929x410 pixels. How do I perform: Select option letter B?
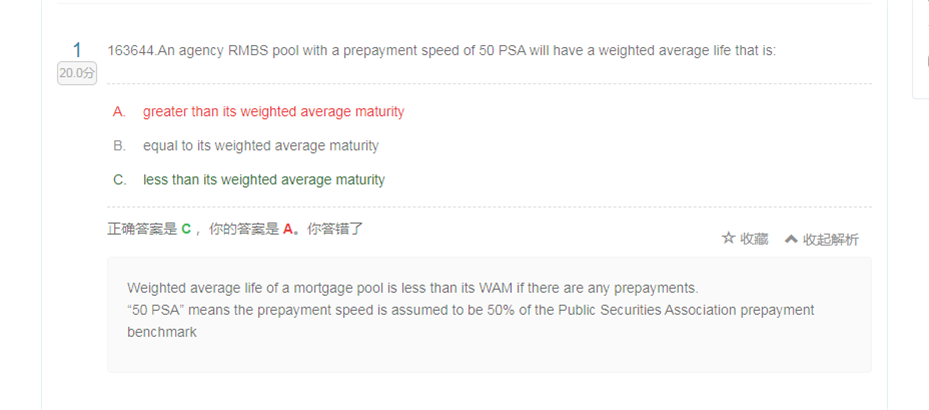click(x=119, y=146)
